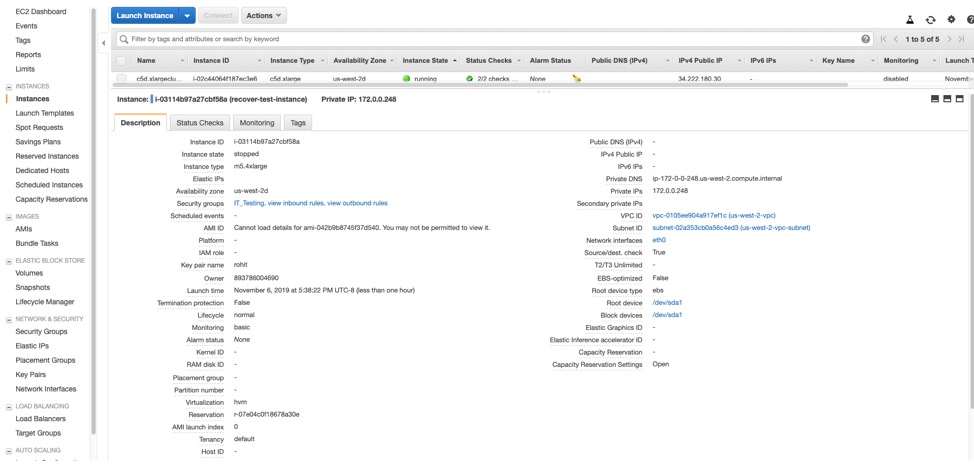Viewport: 974px width, 464px height.
Task: Open the settings gear icon
Action: (951, 19)
